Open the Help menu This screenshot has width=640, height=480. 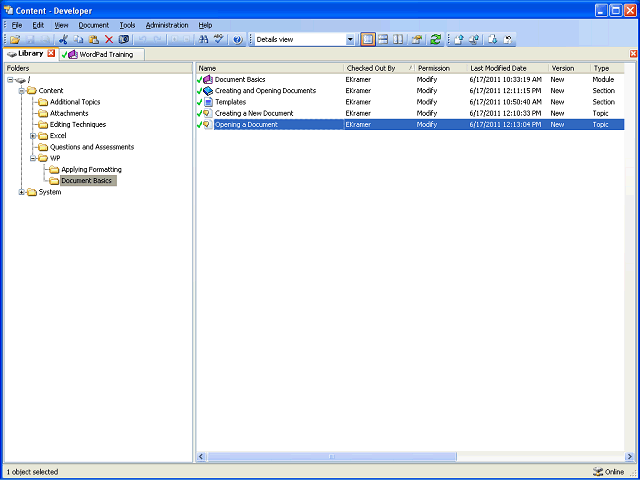[x=205, y=25]
